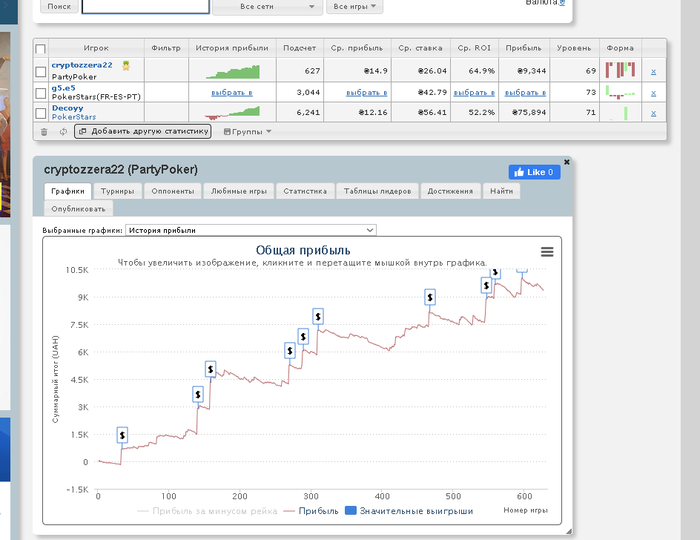Viewport: 700px width, 540px height.
Task: Click the $ marker near game 290
Action: [x=303, y=336]
